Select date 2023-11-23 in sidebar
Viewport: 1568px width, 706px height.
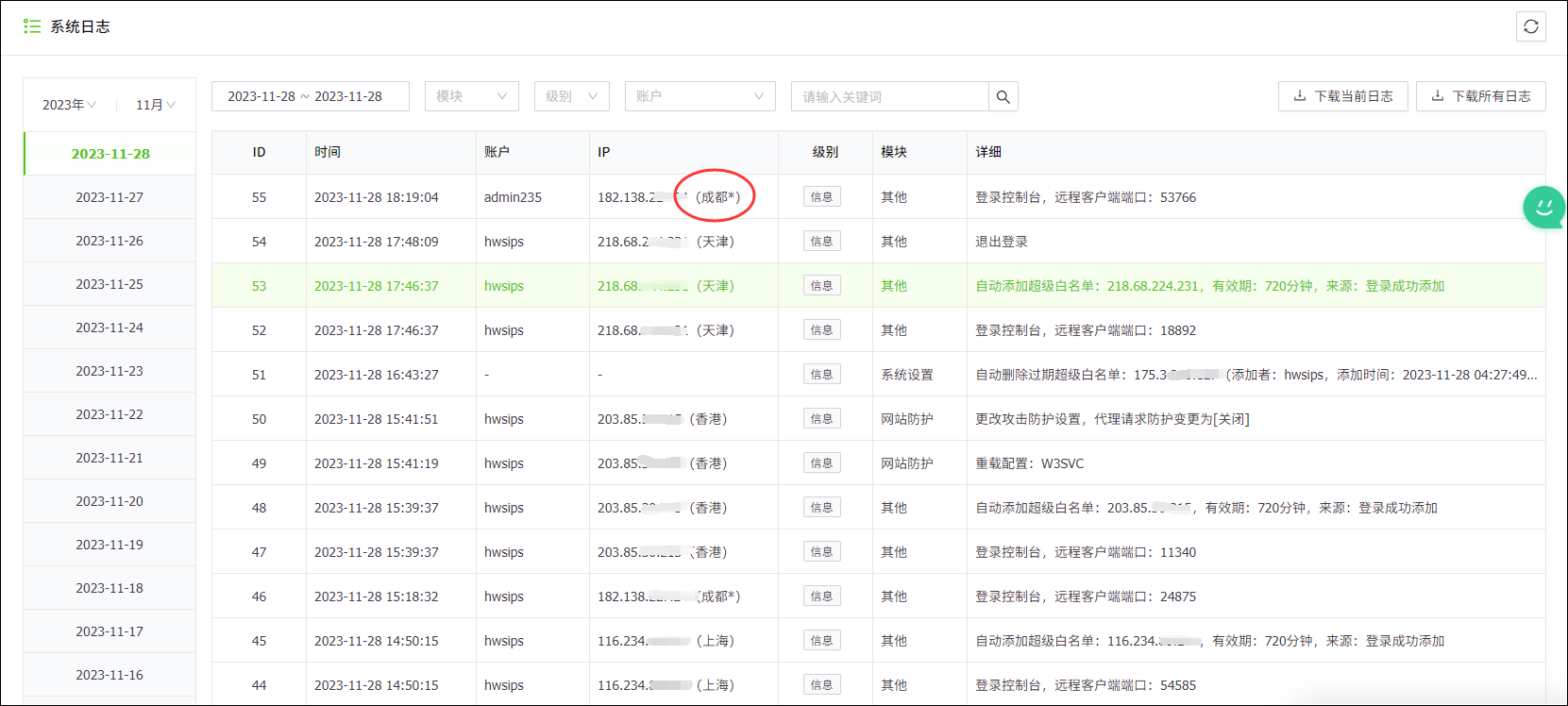click(110, 371)
